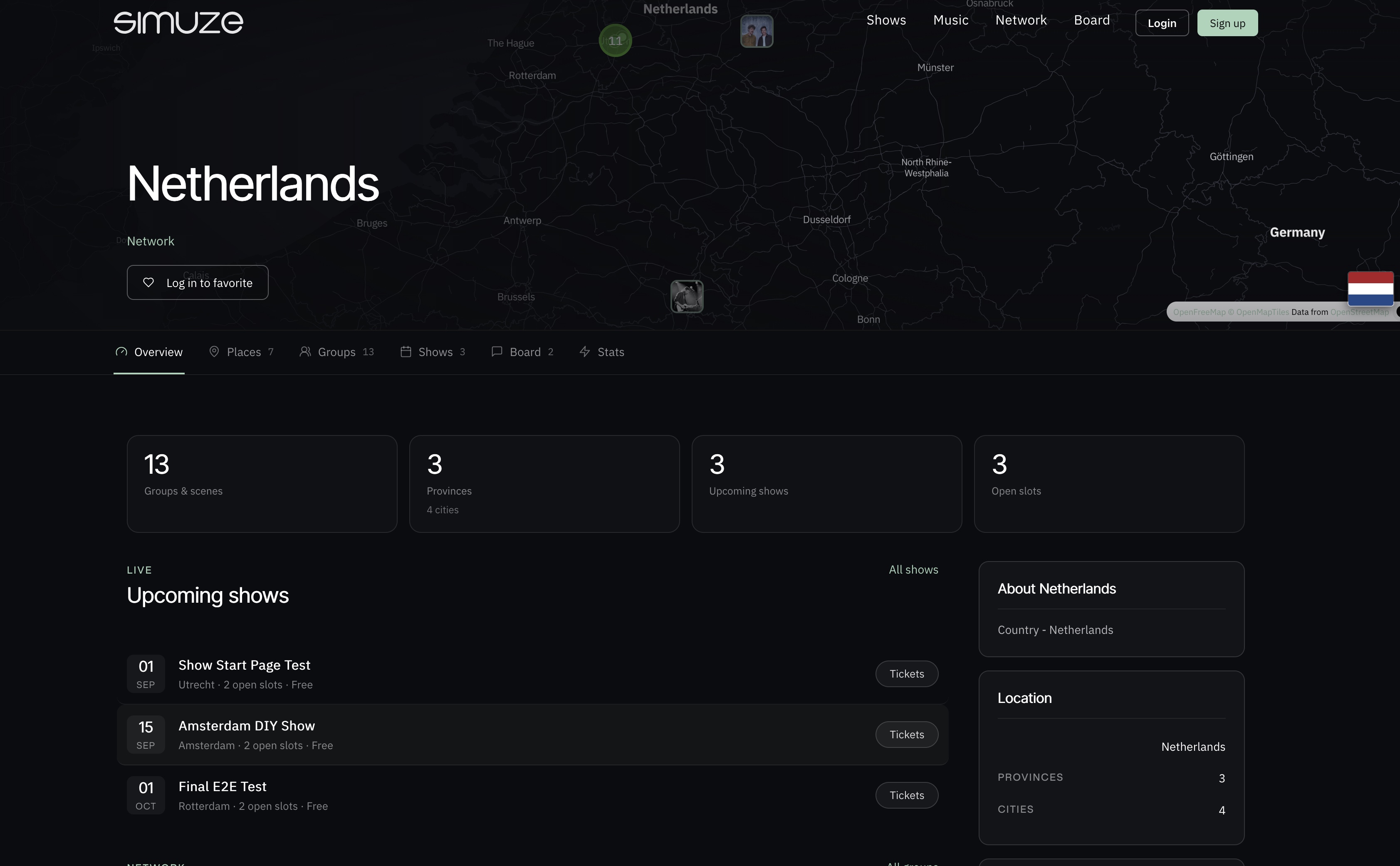Follow the green Network breadcrumb link
The height and width of the screenshot is (866, 1400).
point(151,241)
